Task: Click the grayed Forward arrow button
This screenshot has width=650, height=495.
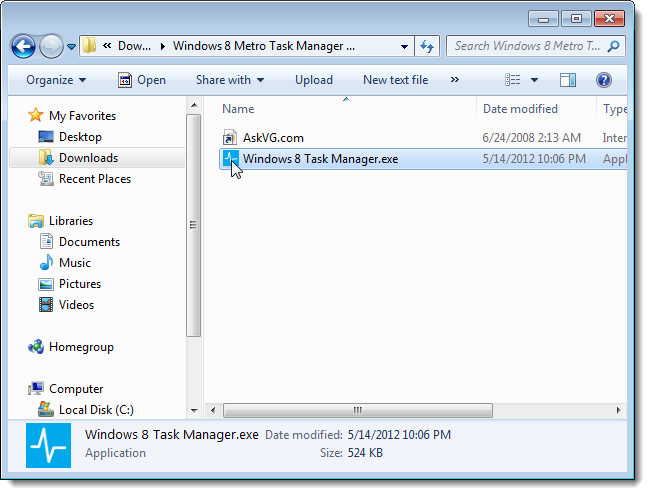Action: click(x=51, y=46)
